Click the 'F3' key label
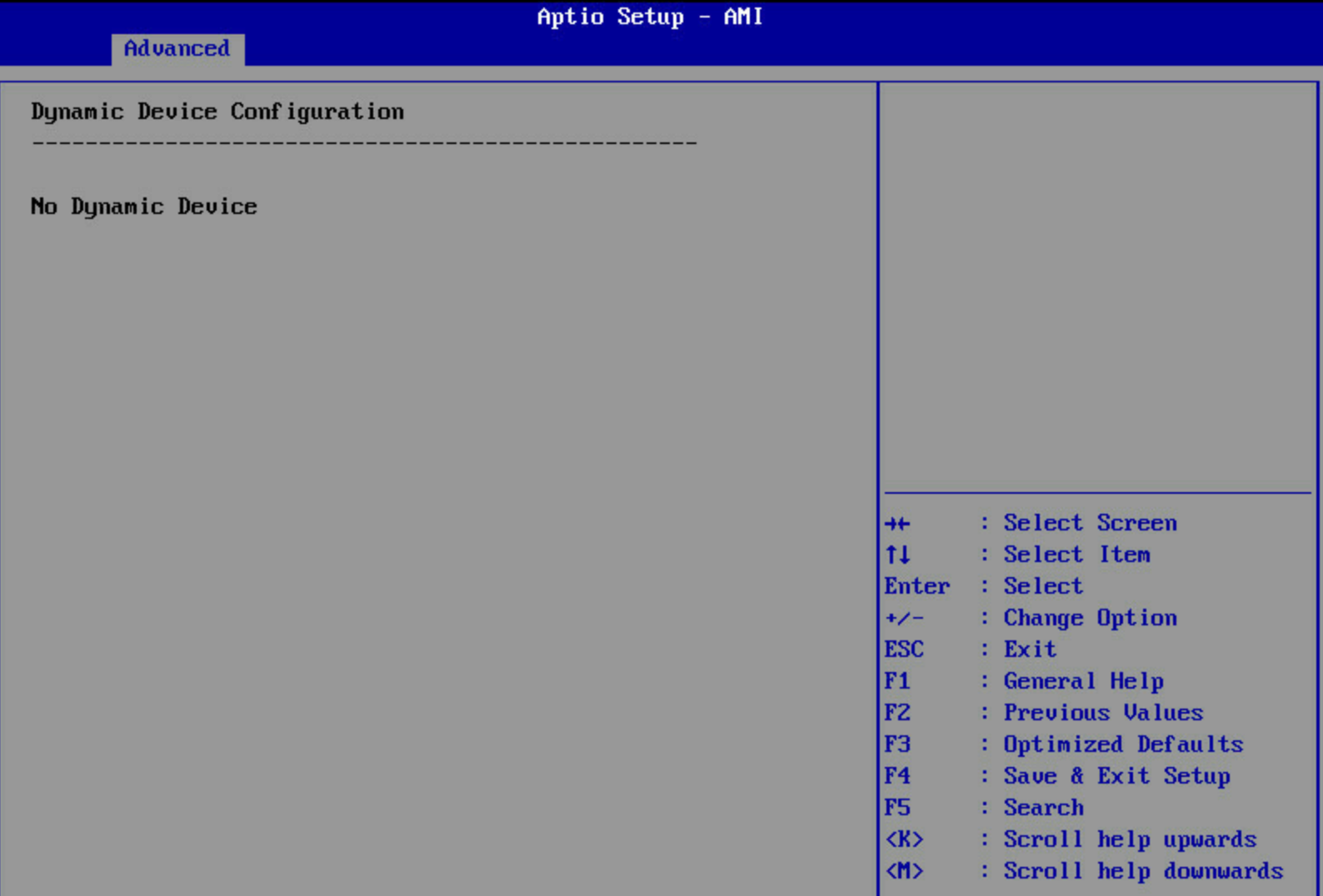This screenshot has height=896, width=1323. [897, 744]
